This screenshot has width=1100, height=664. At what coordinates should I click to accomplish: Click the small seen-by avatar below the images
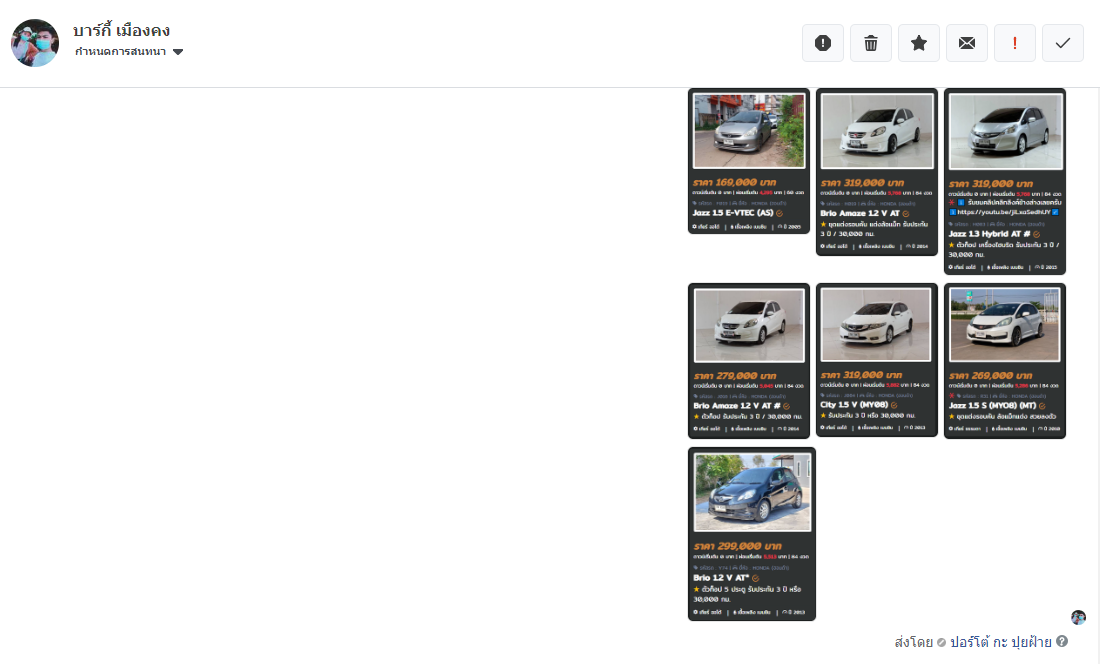[x=1078, y=617]
